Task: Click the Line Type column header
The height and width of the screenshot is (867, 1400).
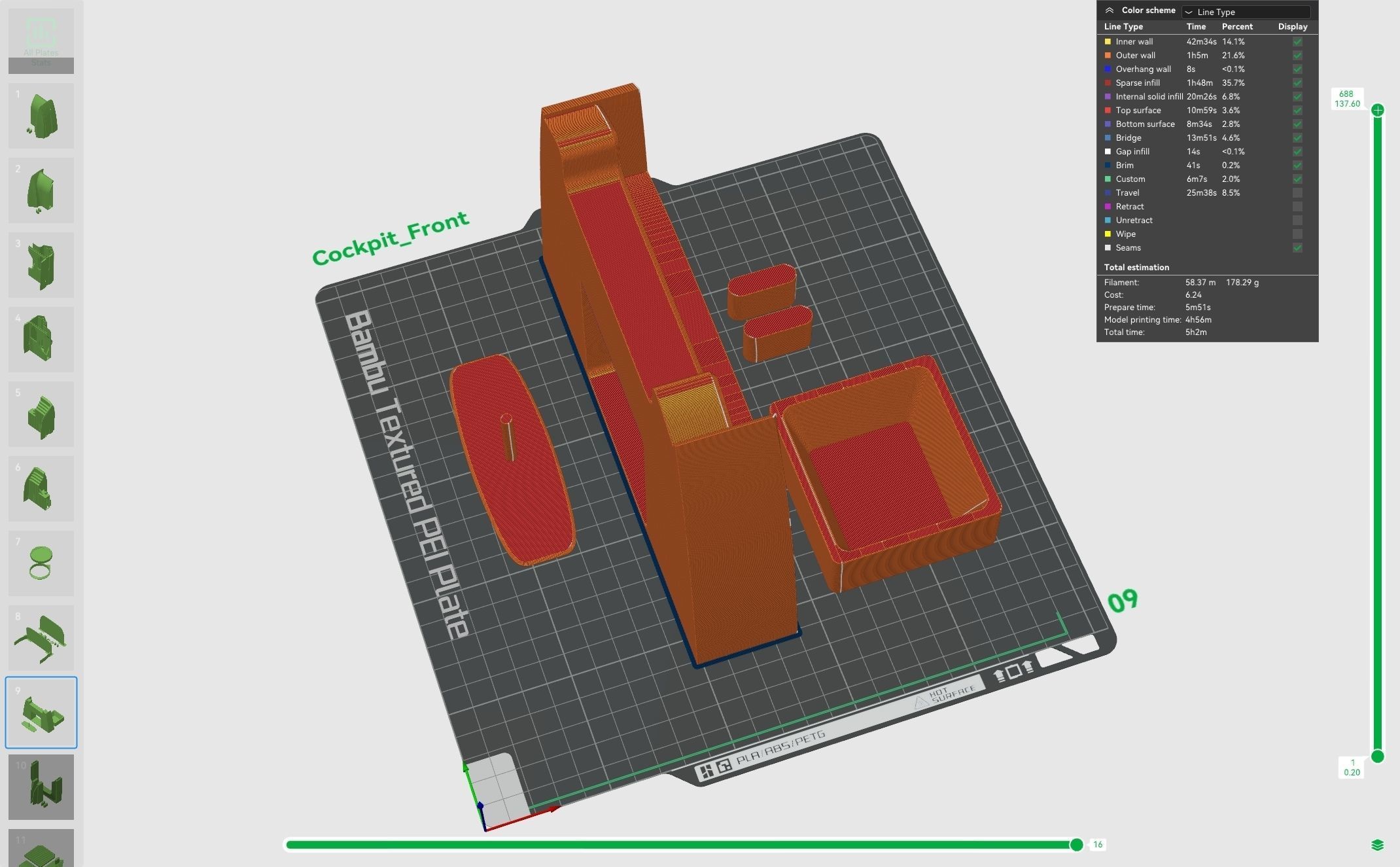Action: pos(1123,27)
